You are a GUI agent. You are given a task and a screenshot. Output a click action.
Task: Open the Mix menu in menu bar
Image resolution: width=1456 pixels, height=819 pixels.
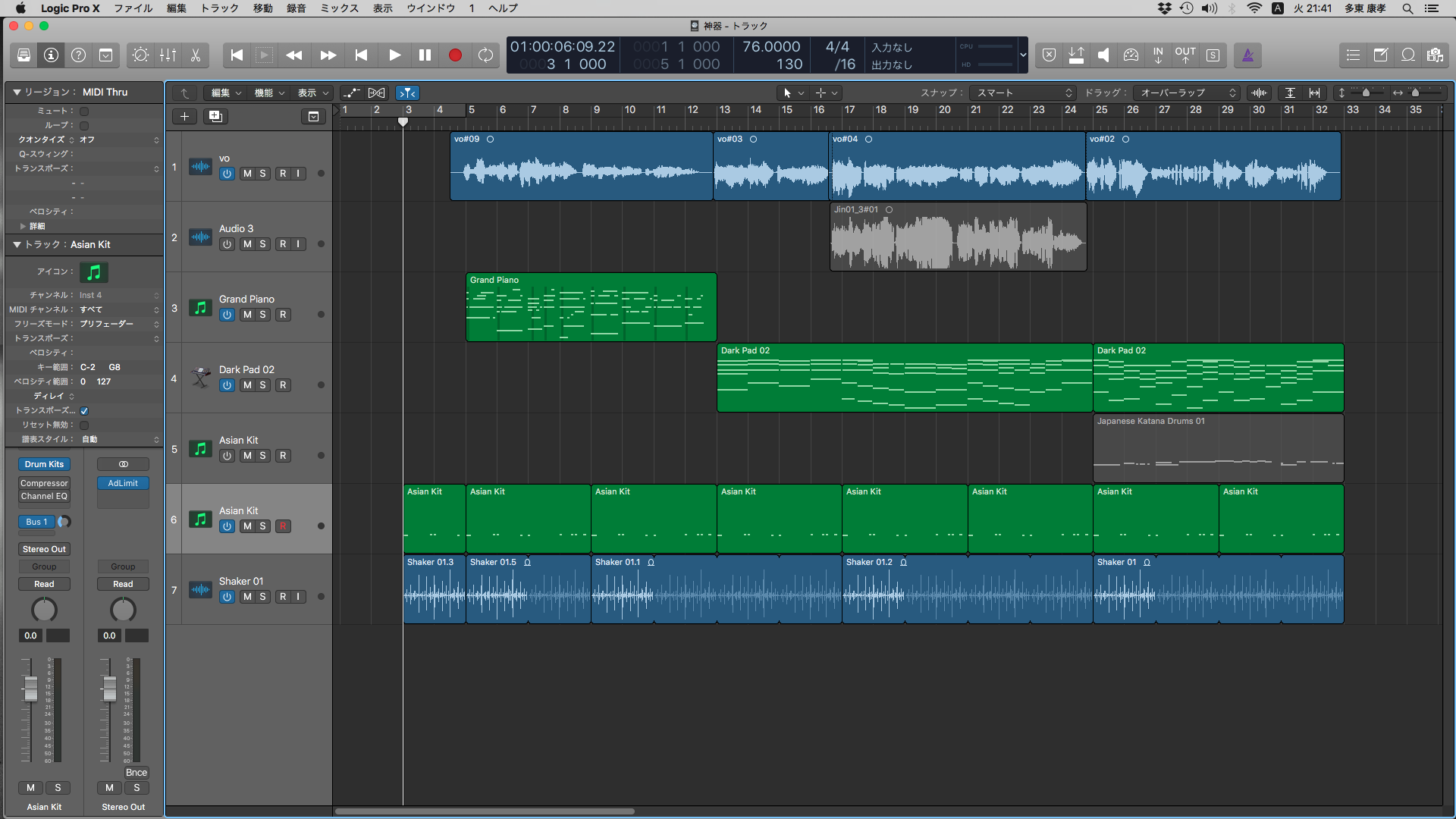coord(339,8)
